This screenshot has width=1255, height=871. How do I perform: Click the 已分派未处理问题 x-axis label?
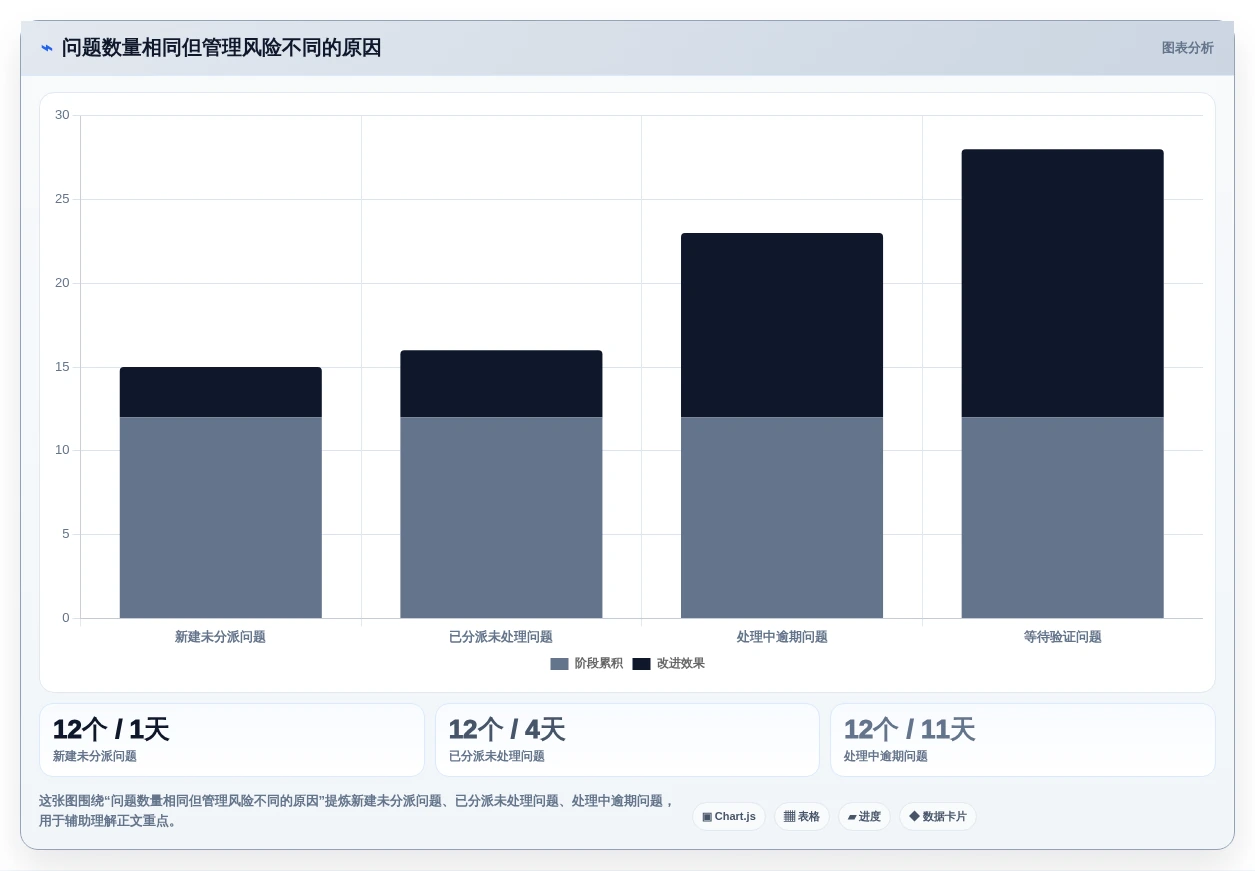pyautogui.click(x=501, y=637)
